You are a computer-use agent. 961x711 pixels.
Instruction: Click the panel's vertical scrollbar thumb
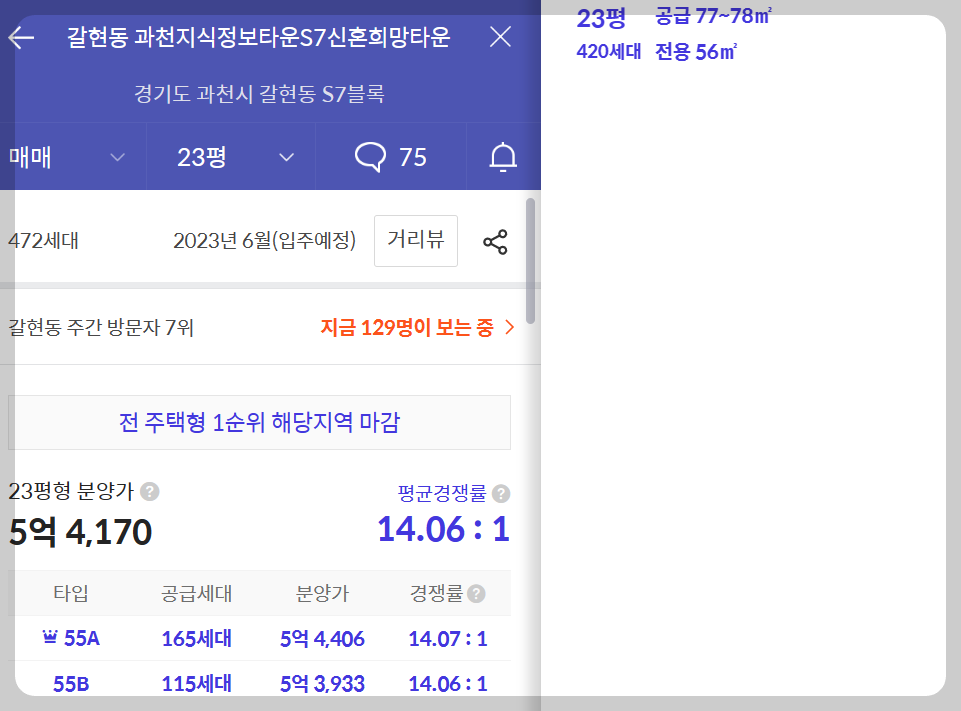pos(531,260)
